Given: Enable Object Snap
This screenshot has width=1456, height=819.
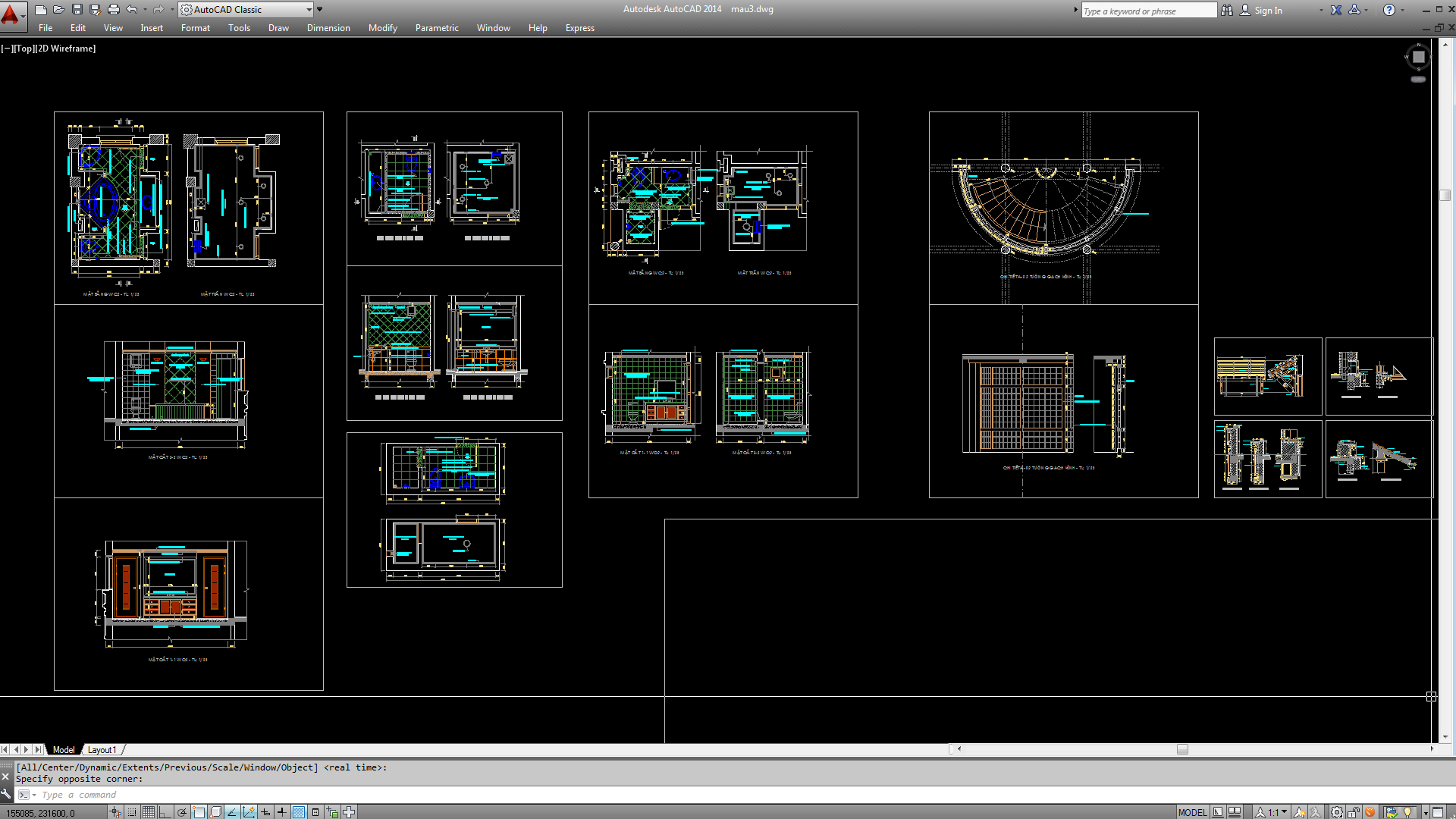Looking at the screenshot, I should pyautogui.click(x=199, y=811).
